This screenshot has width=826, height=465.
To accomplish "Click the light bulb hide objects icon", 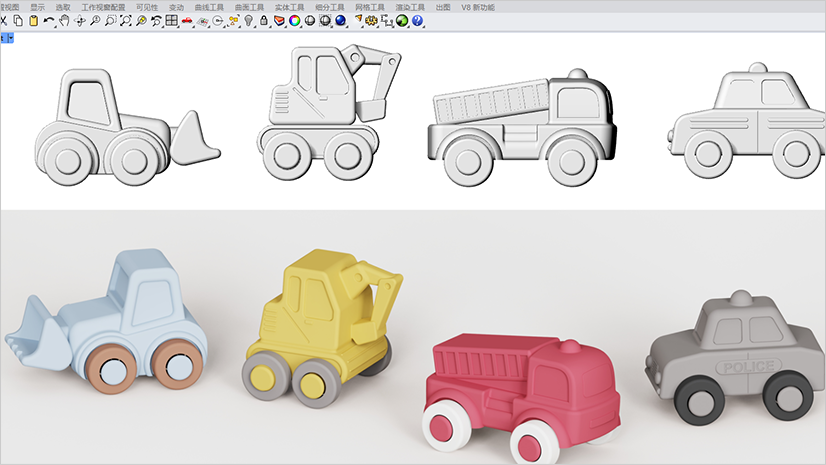I will click(x=248, y=20).
